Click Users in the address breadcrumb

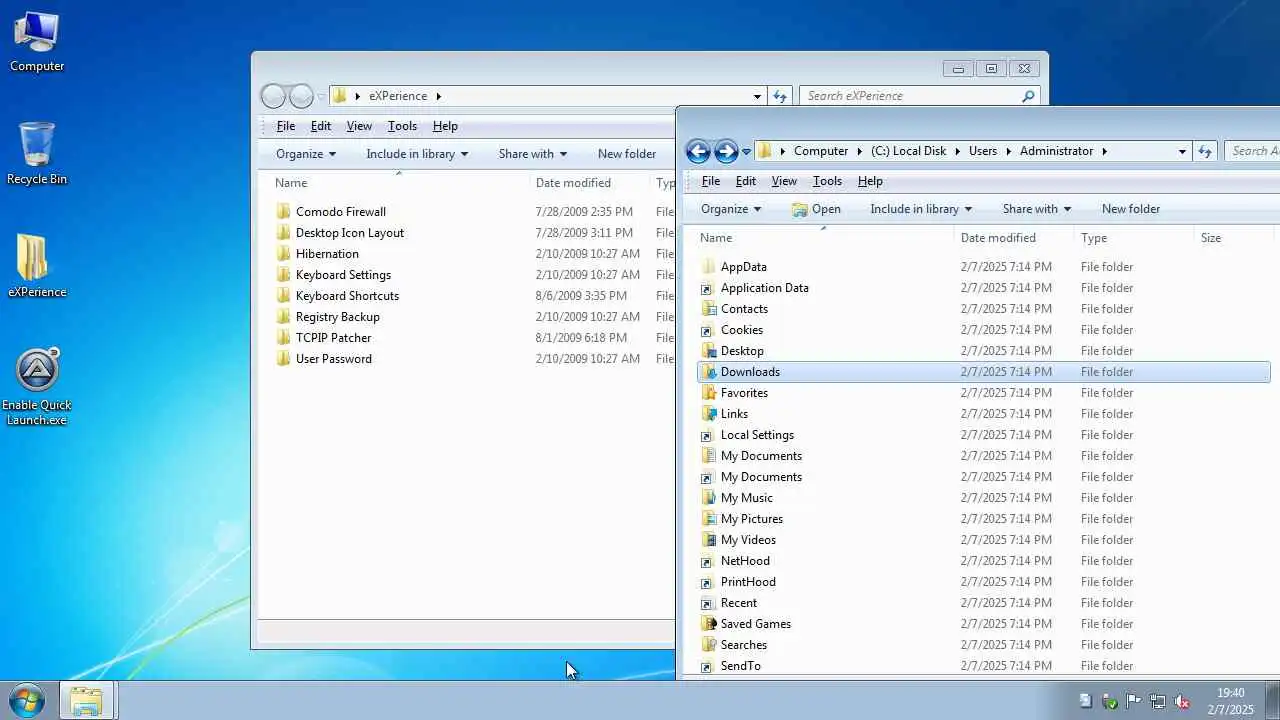(x=983, y=151)
